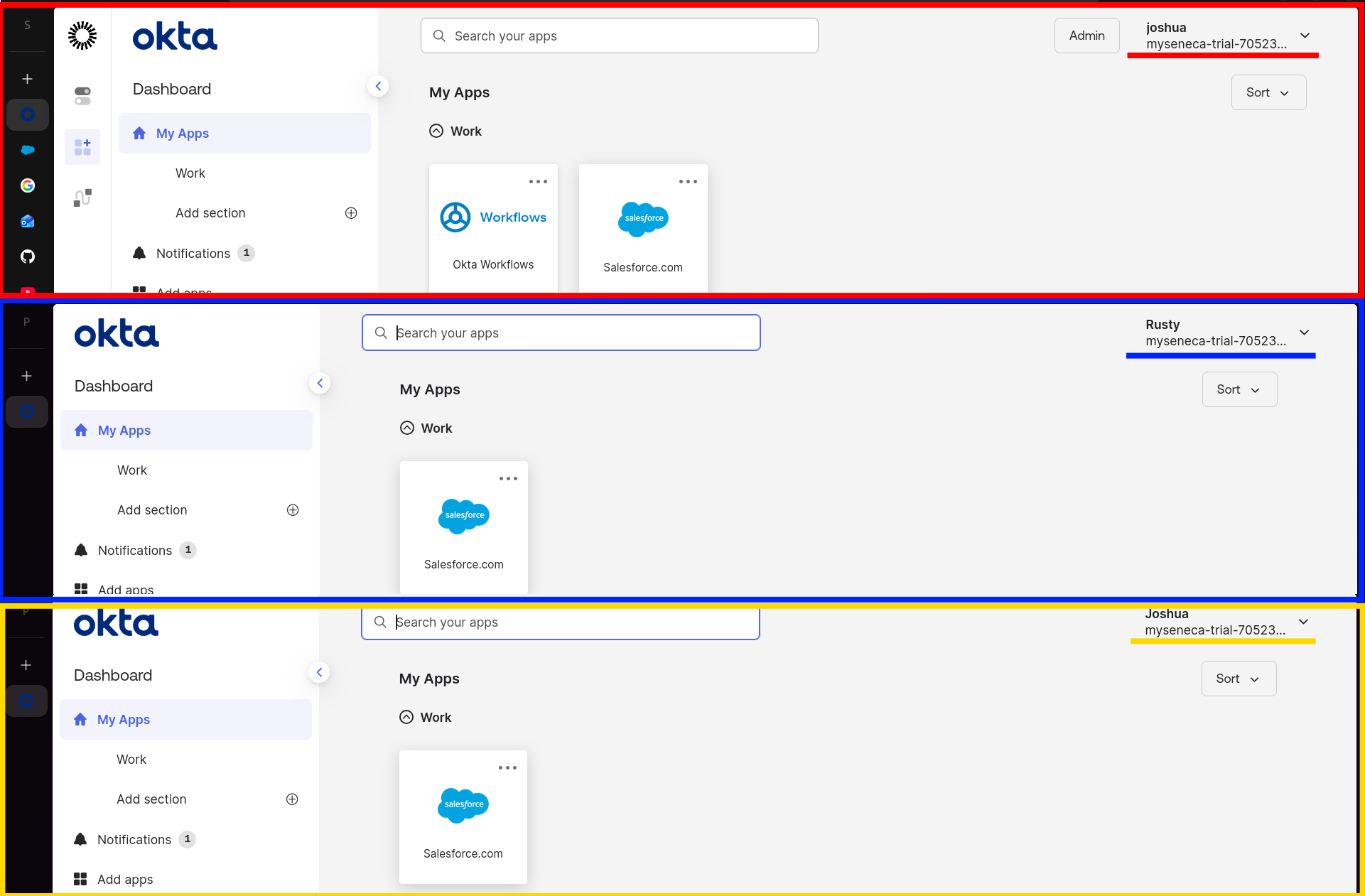Click the spinner logo at the rail top
The width and height of the screenshot is (1365, 896).
pyautogui.click(x=82, y=35)
